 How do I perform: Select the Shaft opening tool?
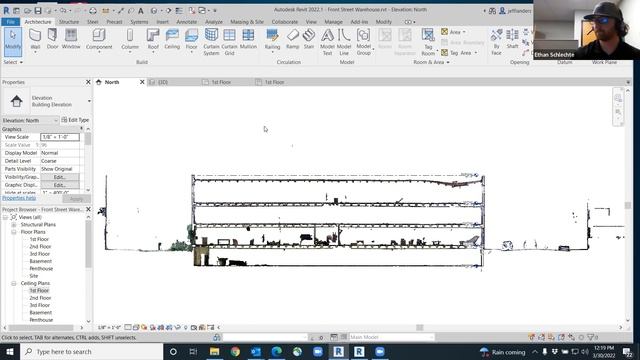coord(512,39)
